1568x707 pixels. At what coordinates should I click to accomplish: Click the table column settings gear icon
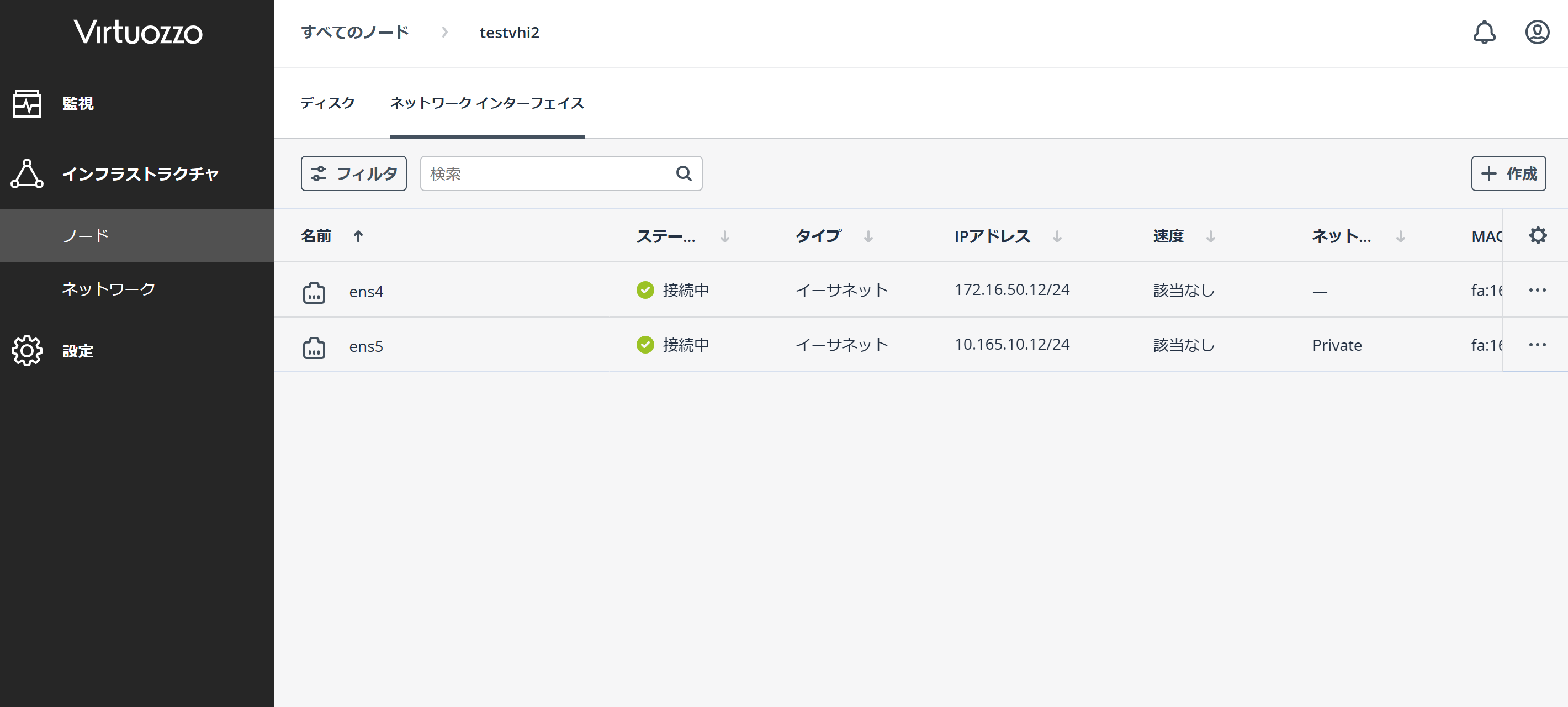(1538, 236)
